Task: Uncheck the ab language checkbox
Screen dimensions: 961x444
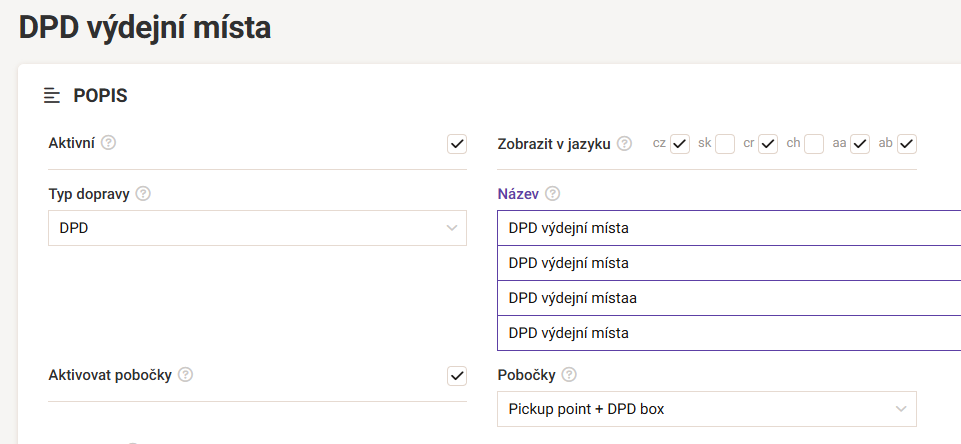Action: [x=907, y=144]
